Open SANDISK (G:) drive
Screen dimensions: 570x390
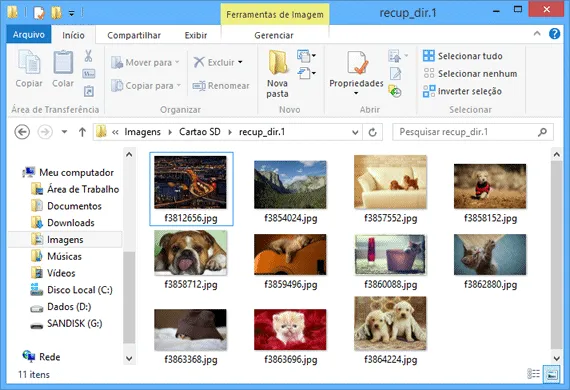click(x=66, y=323)
